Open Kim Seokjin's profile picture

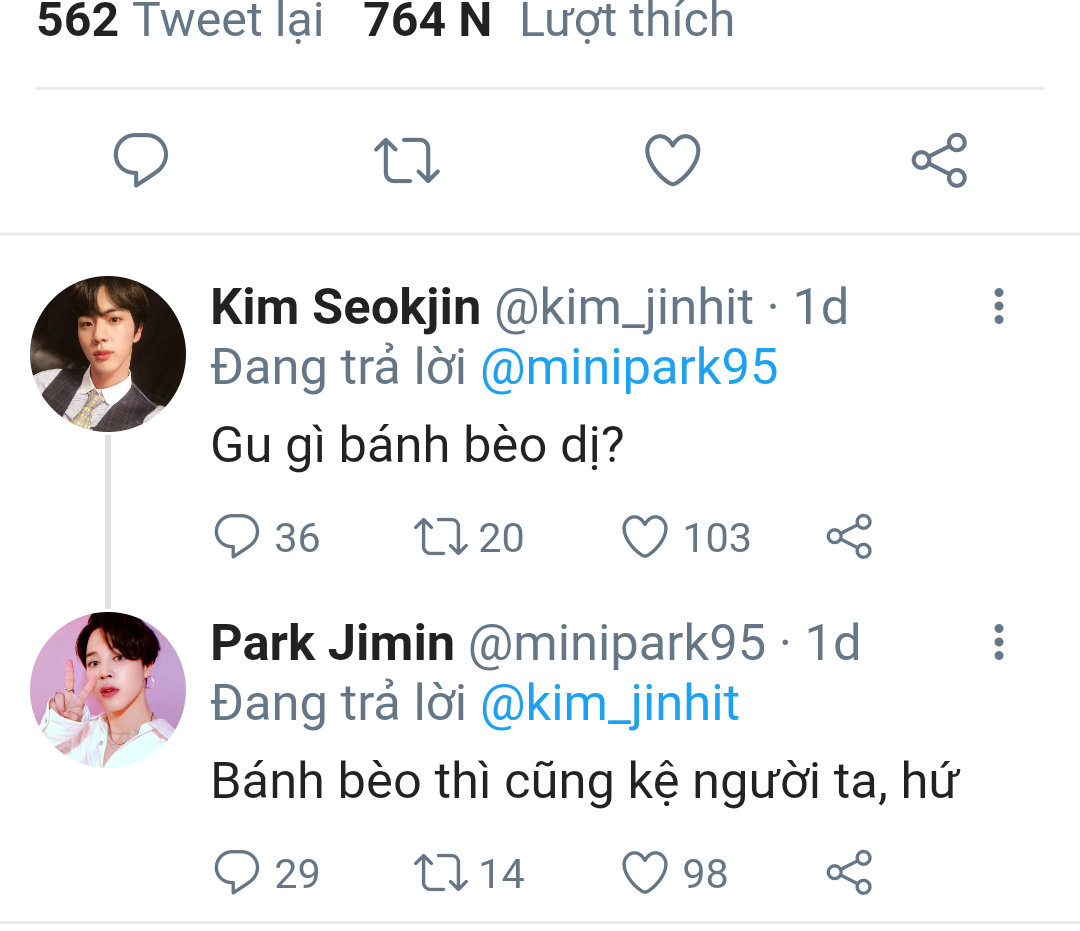pyautogui.click(x=108, y=354)
